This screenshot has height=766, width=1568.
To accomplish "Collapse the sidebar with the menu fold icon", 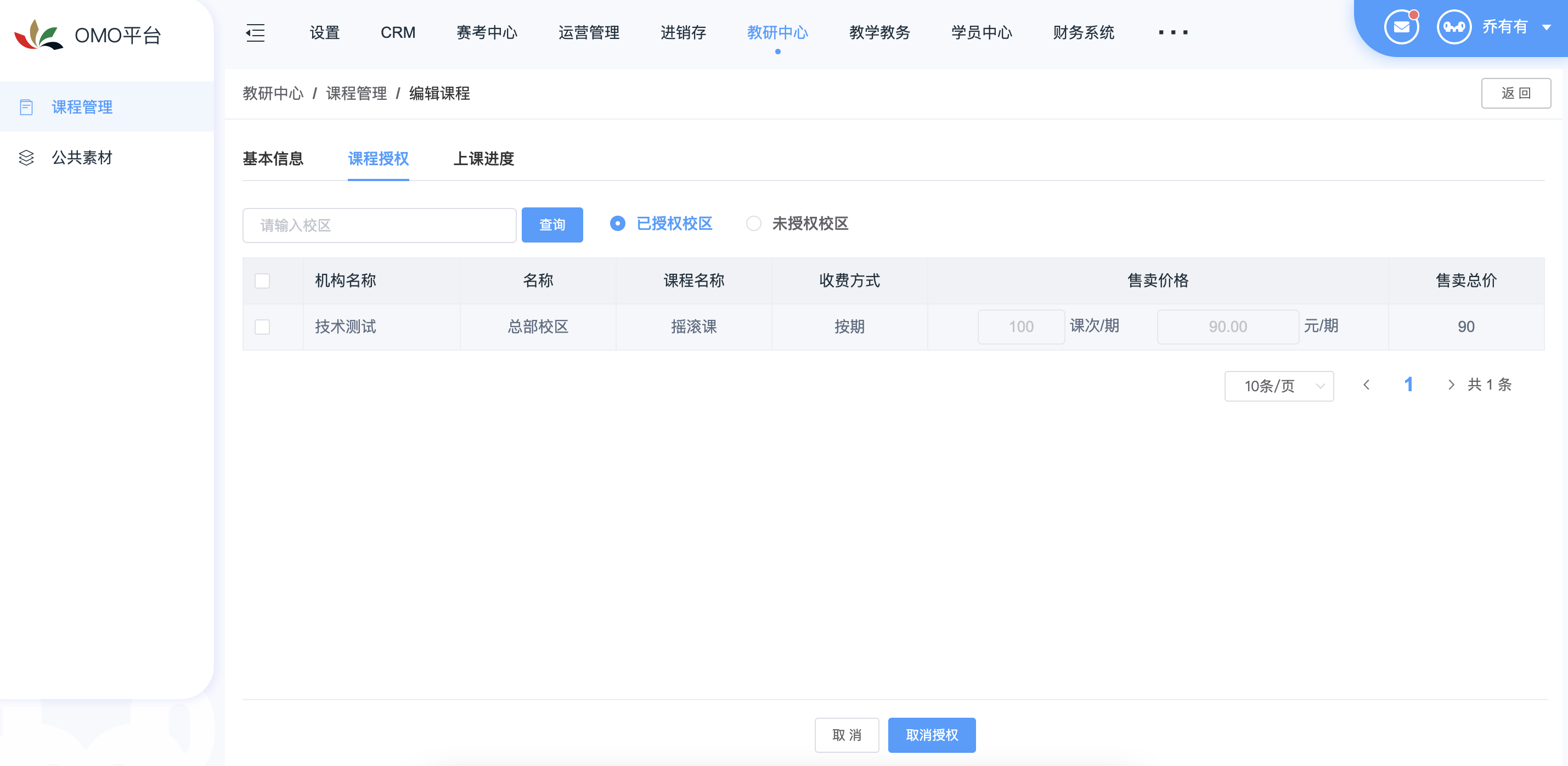I will tap(255, 32).
